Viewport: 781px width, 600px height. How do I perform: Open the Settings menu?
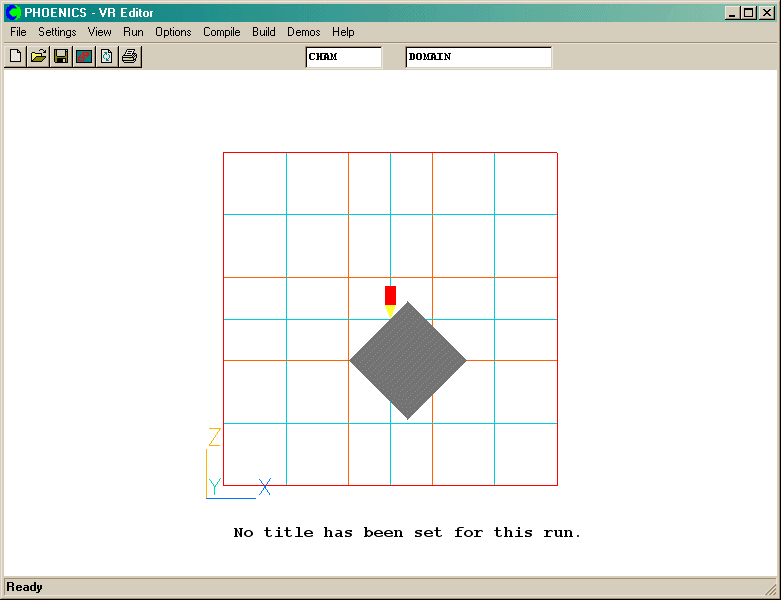[x=57, y=32]
